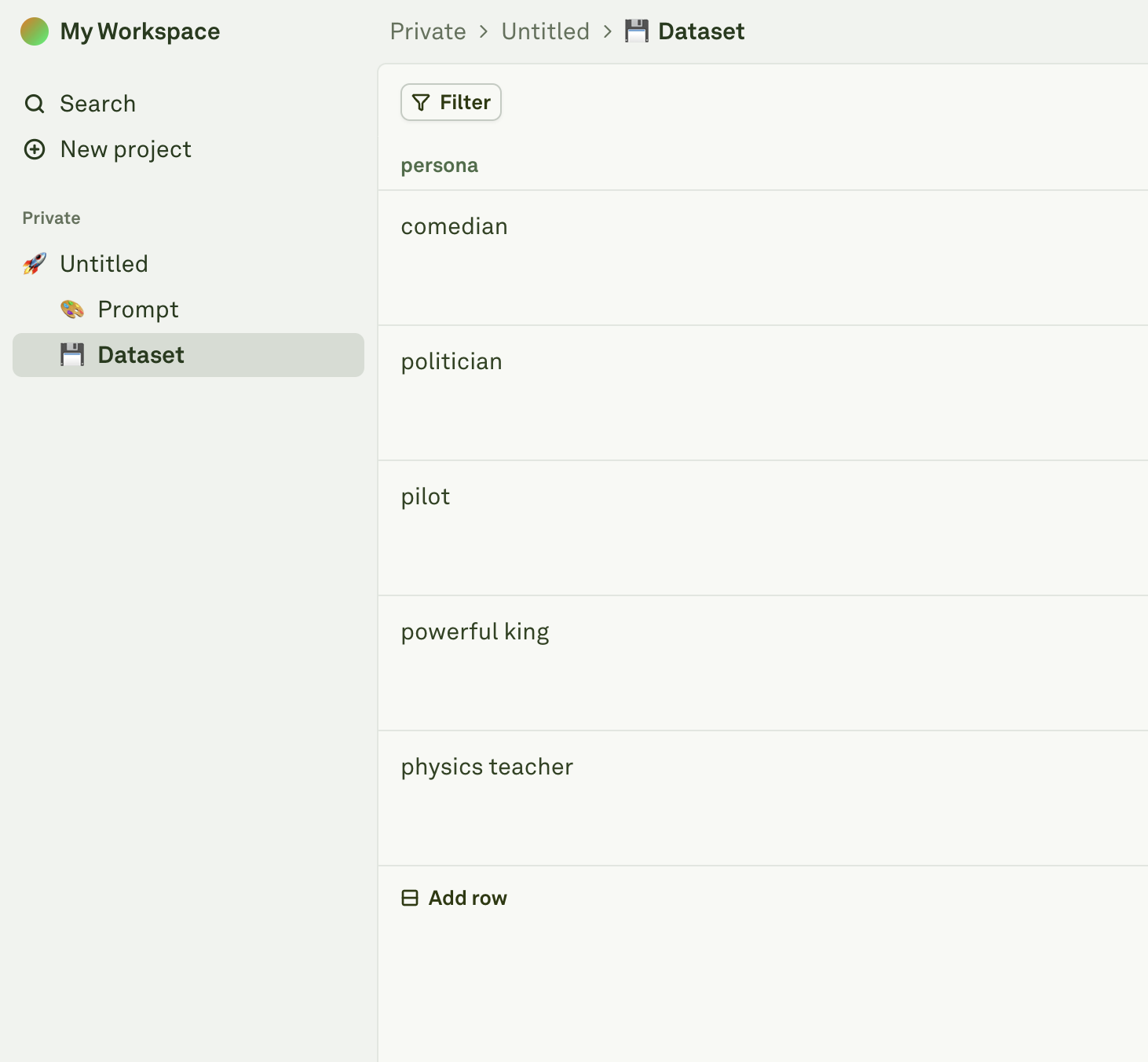Select the Dataset item in sidebar

tap(188, 355)
